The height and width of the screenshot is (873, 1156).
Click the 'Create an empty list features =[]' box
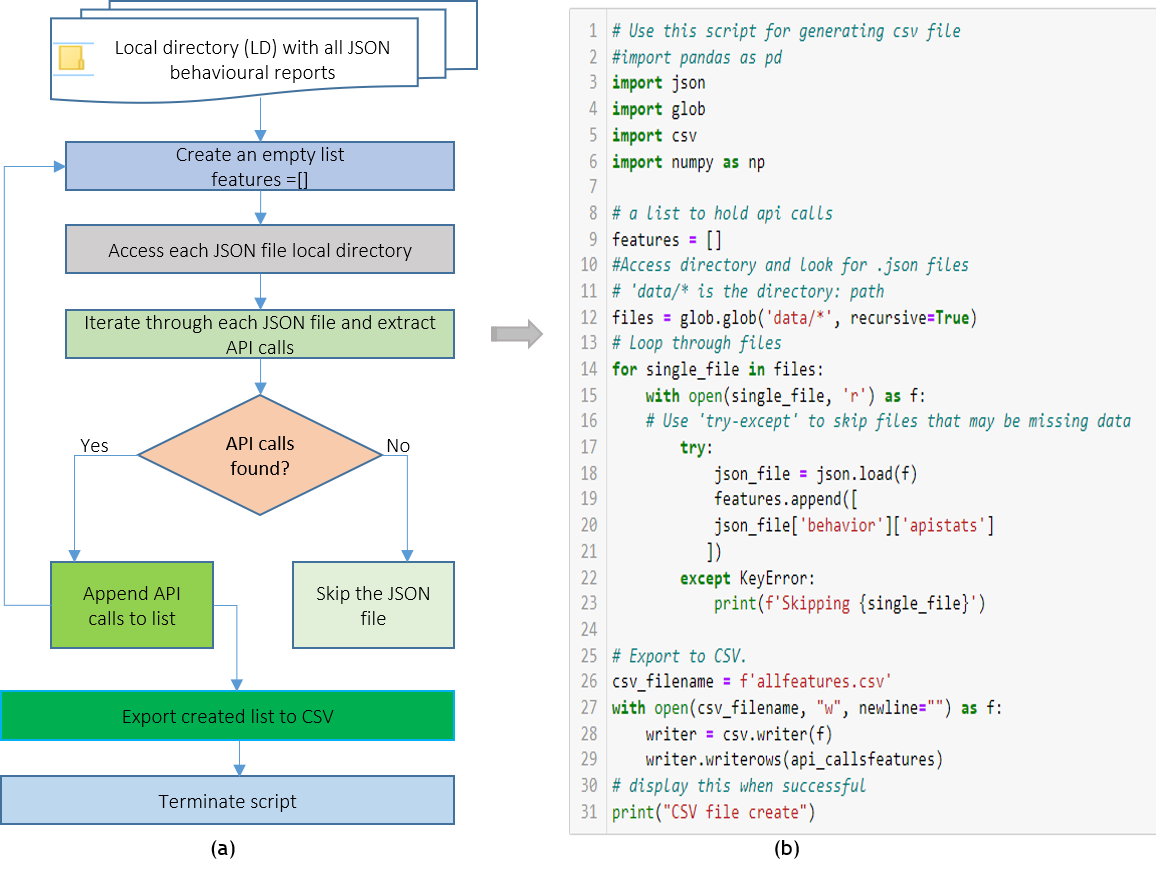click(x=260, y=166)
